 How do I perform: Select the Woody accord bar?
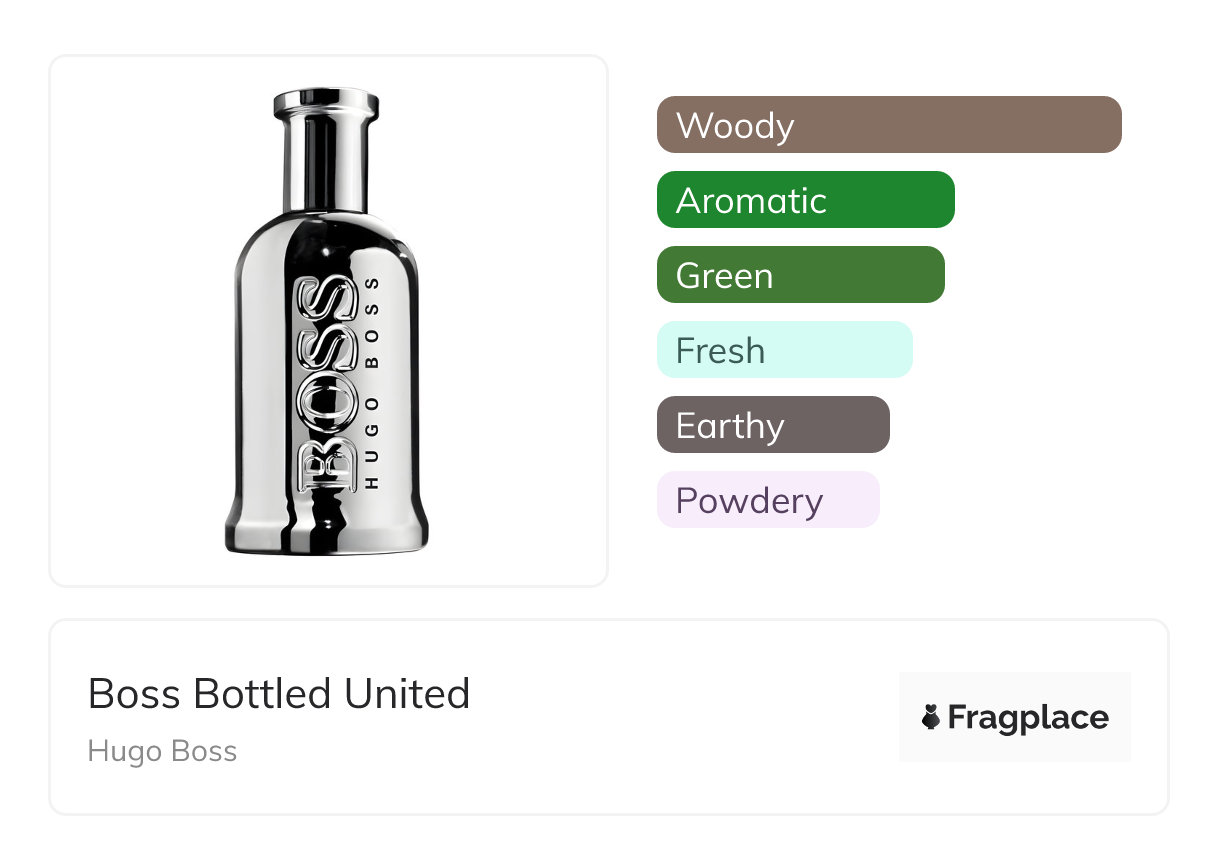(x=888, y=125)
